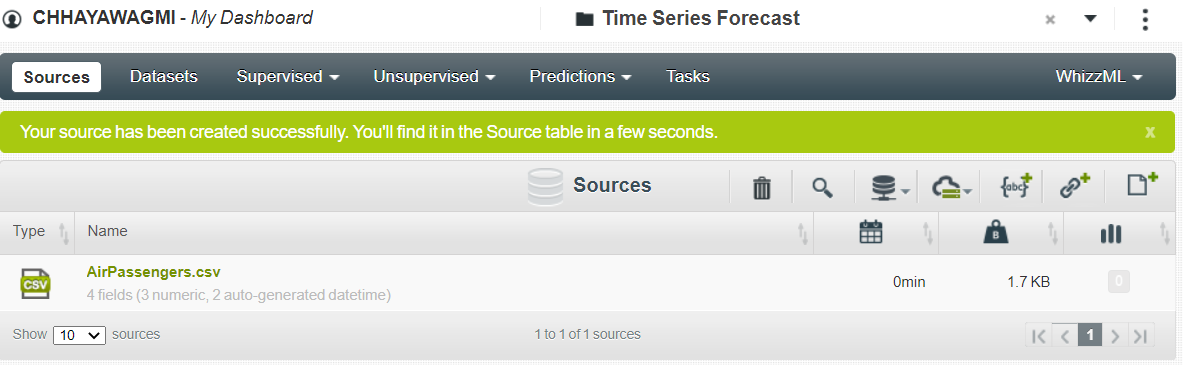
Task: Click the trash delete icon in Sources toolbar
Action: (762, 188)
